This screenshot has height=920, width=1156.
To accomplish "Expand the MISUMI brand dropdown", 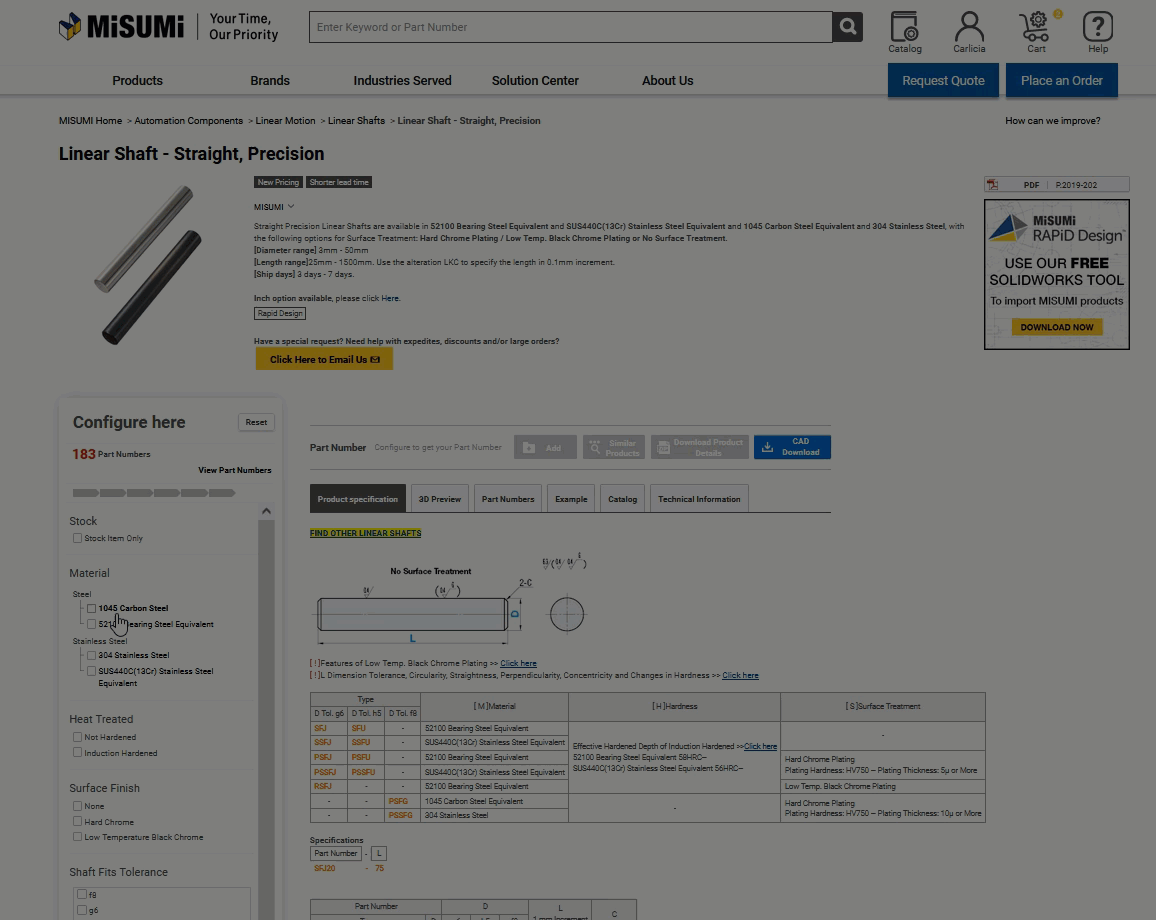I will 274,207.
